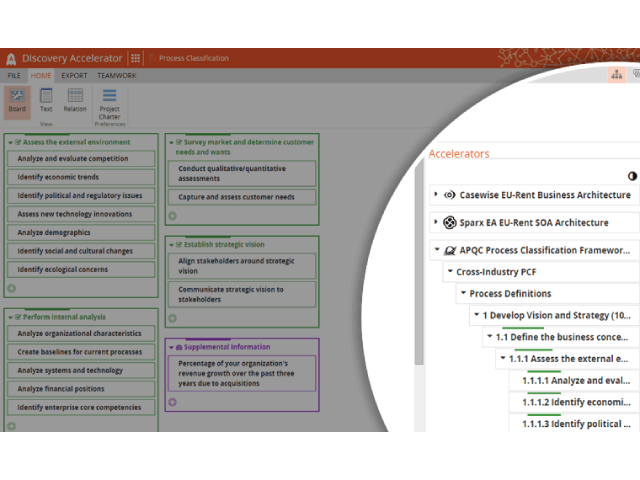This screenshot has height=480, width=640.
Task: Collapse 1.1 Define the business concept node
Action: [x=489, y=336]
